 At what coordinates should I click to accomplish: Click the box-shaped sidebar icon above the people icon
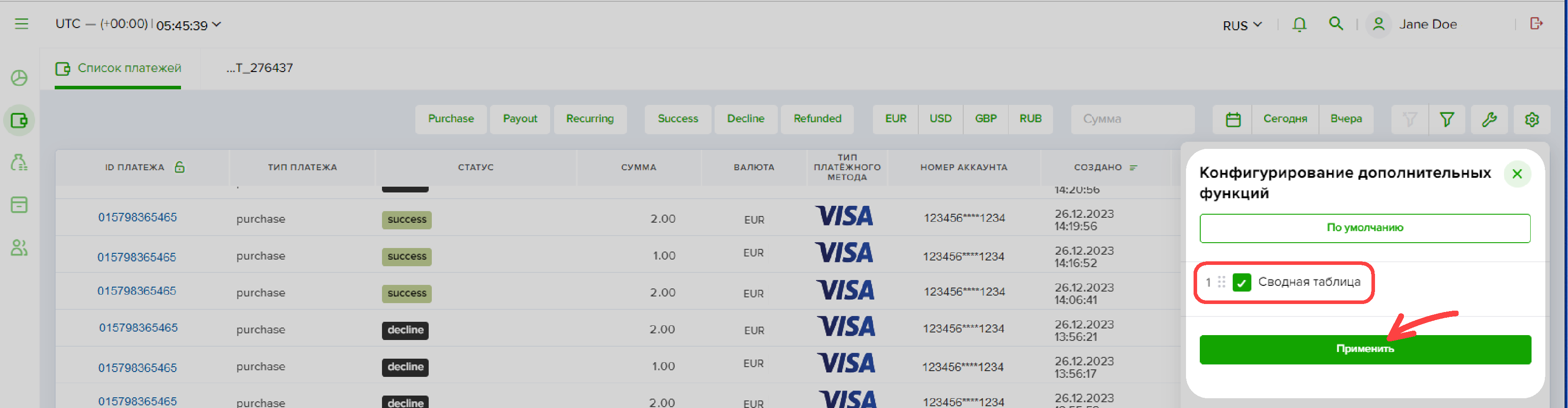click(x=20, y=205)
